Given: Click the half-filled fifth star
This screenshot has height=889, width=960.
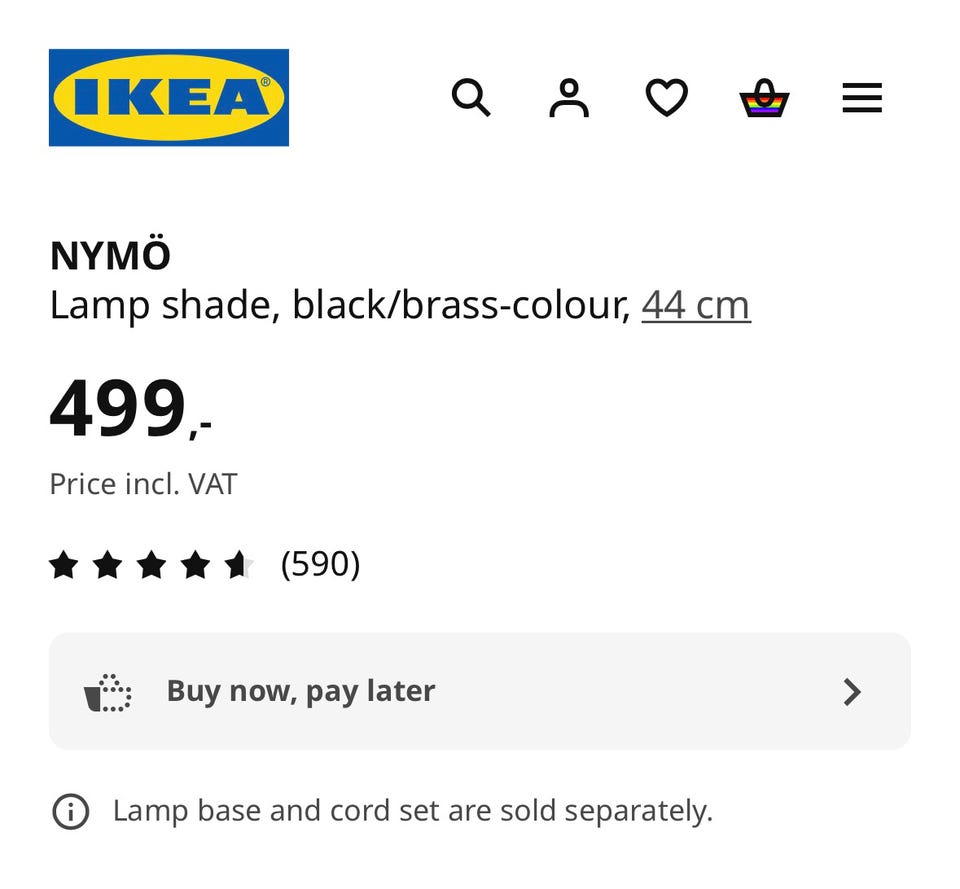Looking at the screenshot, I should [x=238, y=566].
